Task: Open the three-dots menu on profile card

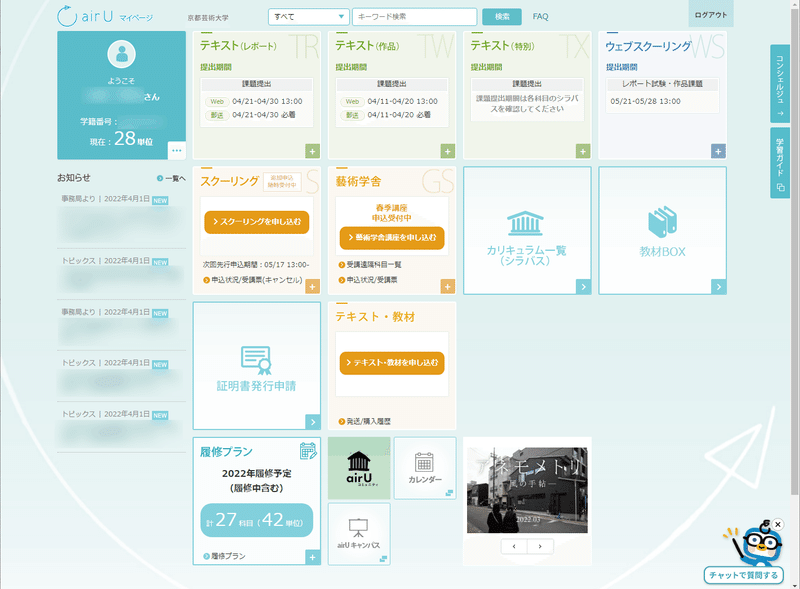Action: tap(177, 151)
